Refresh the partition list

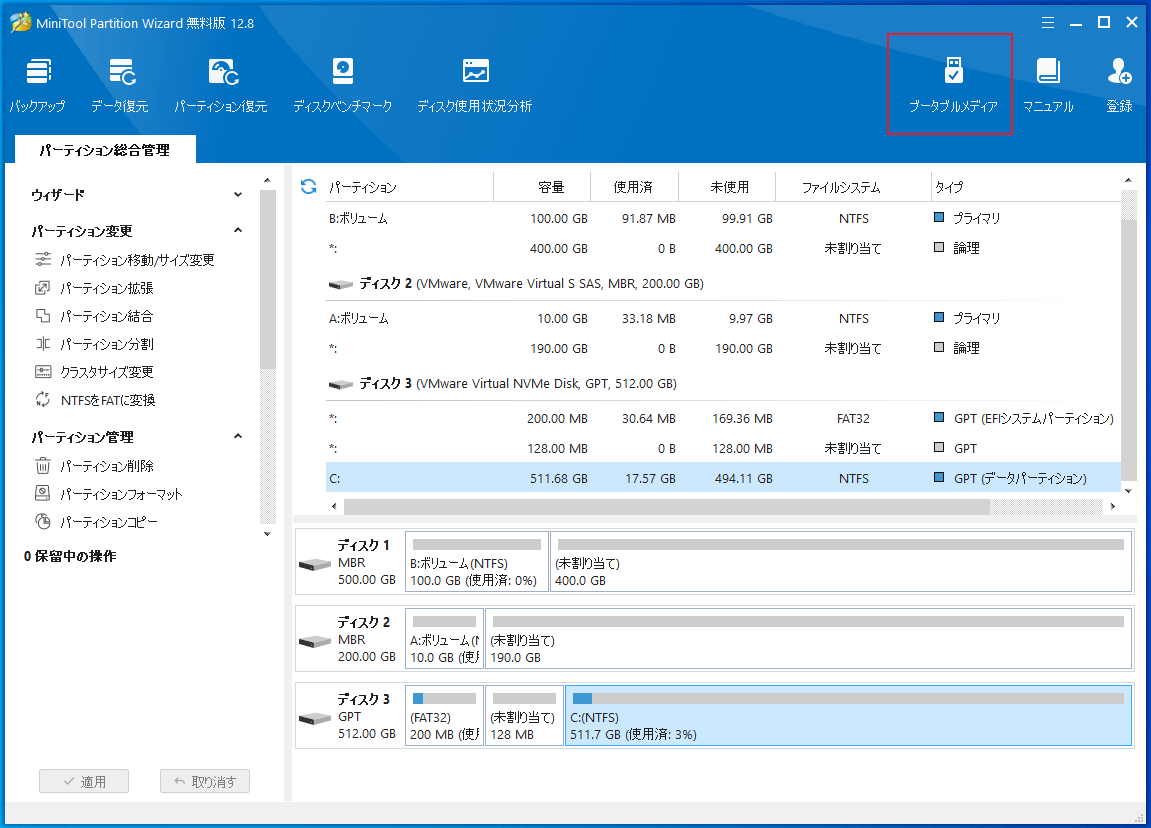[x=308, y=186]
